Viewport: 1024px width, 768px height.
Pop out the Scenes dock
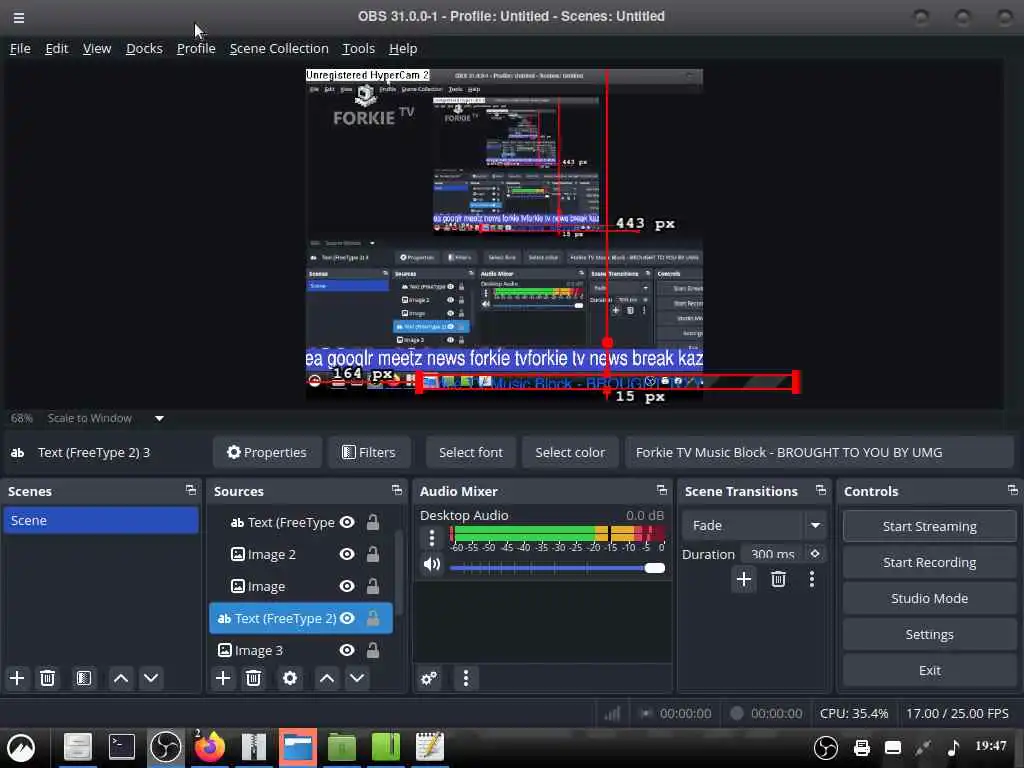[191, 490]
